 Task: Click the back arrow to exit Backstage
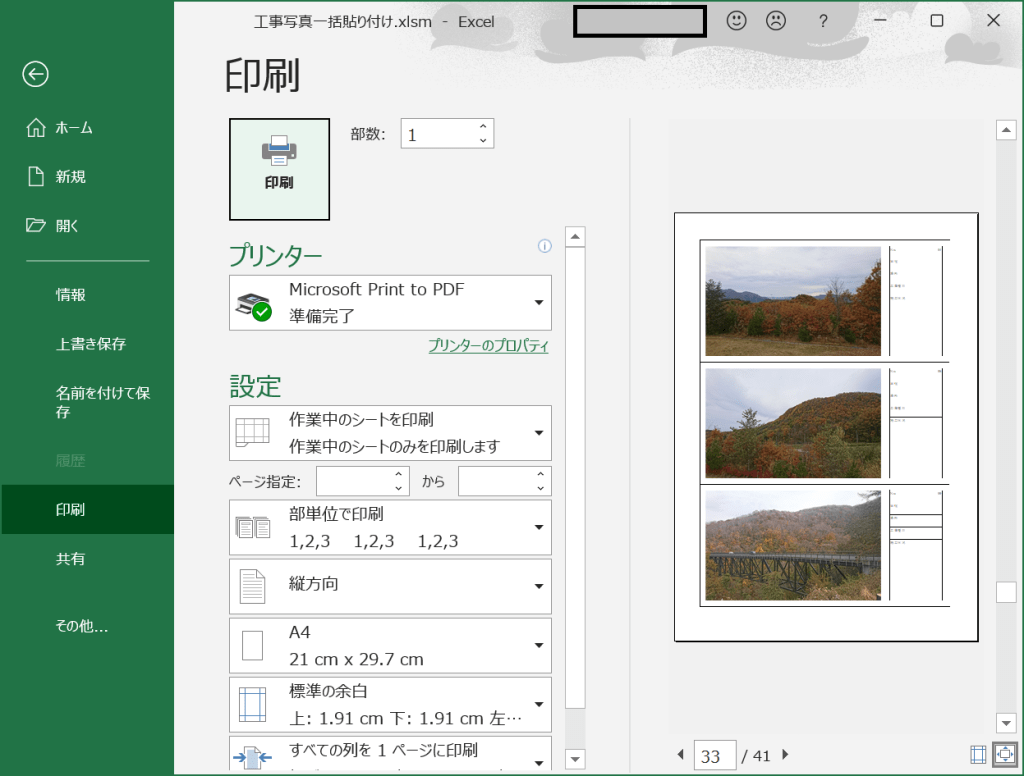click(36, 73)
